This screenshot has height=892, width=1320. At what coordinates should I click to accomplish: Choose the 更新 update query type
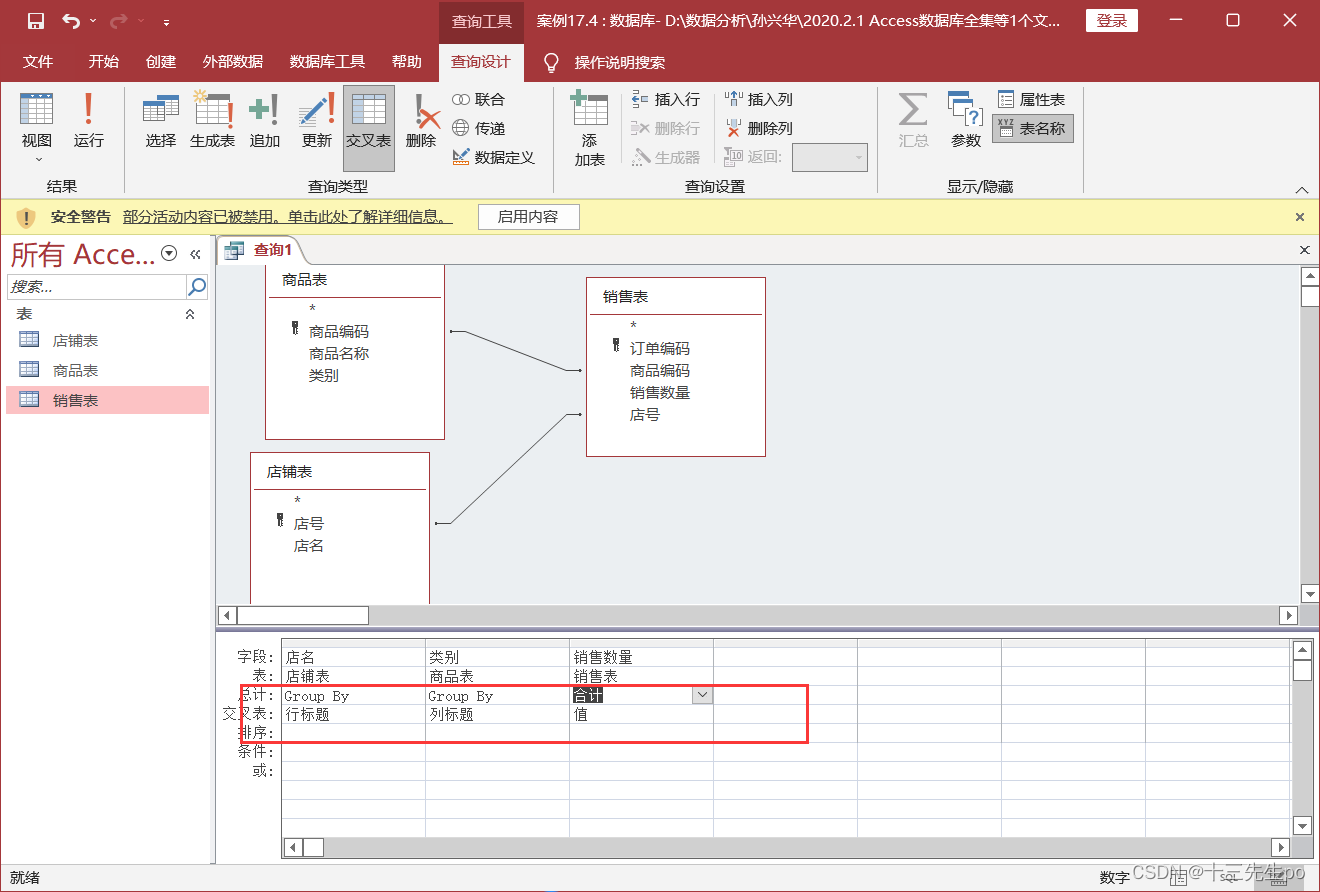[x=316, y=121]
